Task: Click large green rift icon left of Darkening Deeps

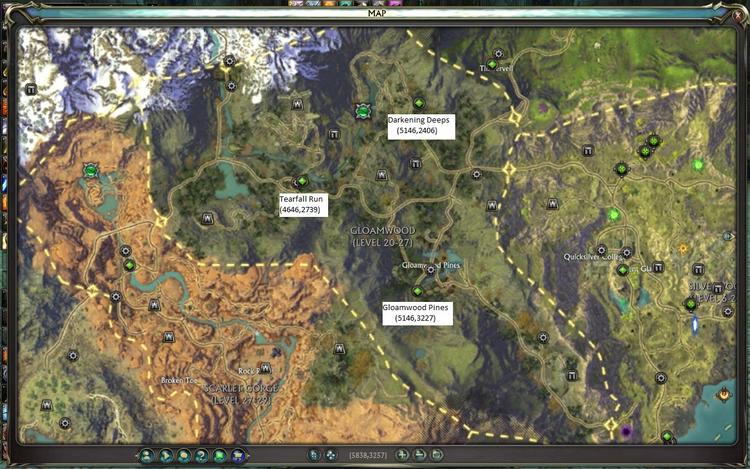Action: click(x=364, y=111)
